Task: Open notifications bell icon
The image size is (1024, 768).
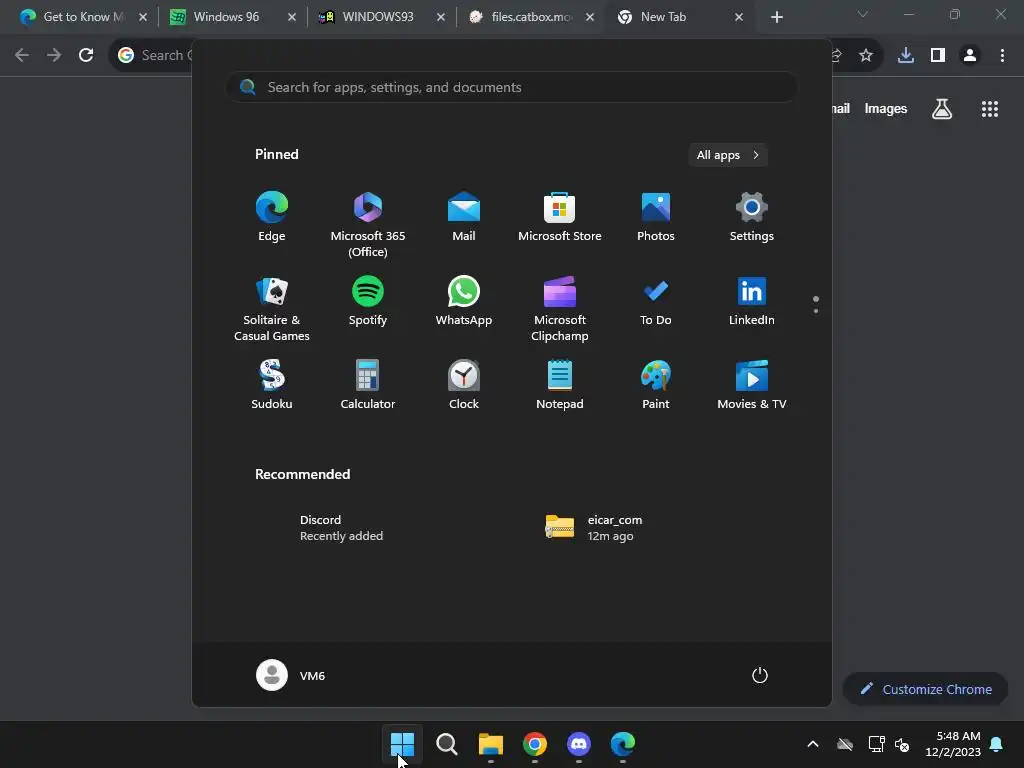Action: click(997, 744)
